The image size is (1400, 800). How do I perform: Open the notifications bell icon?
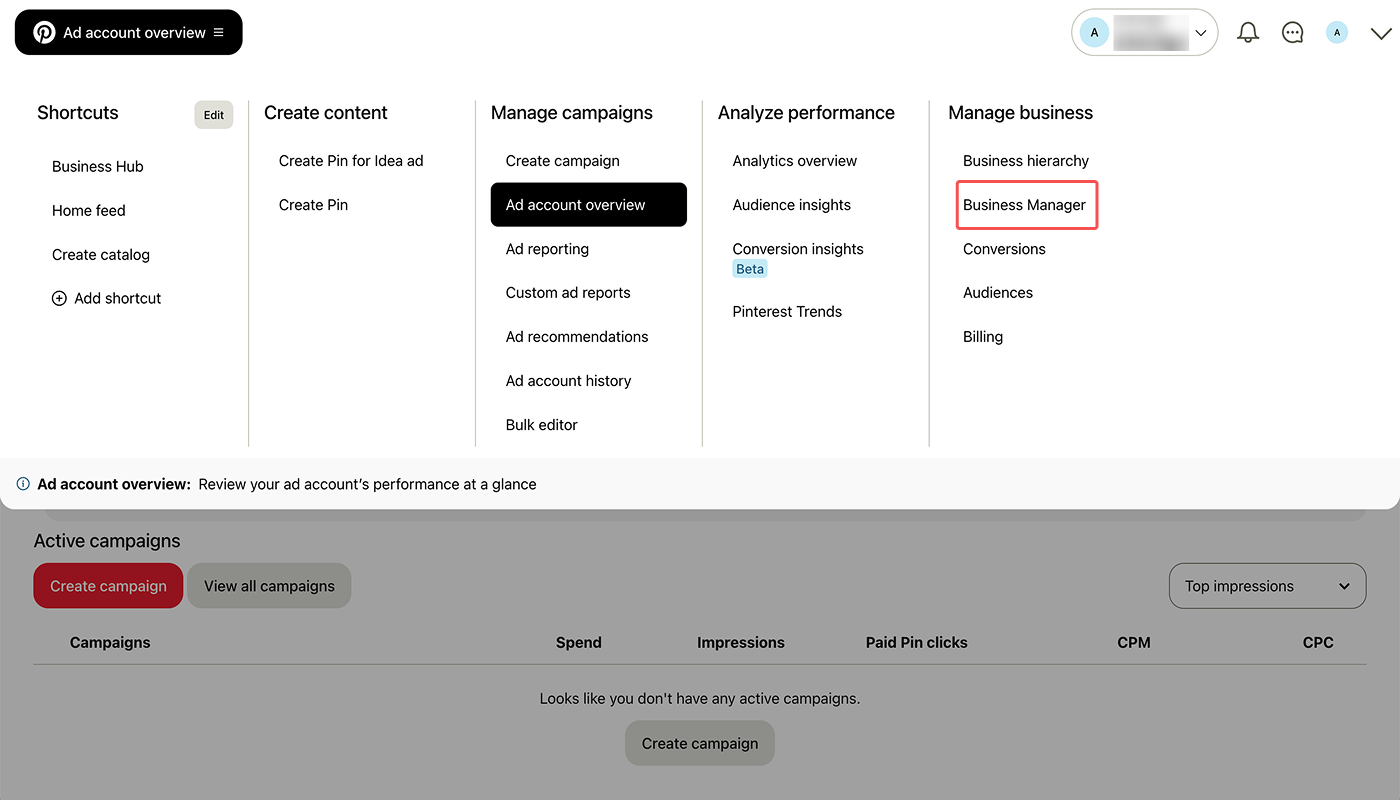(1248, 33)
